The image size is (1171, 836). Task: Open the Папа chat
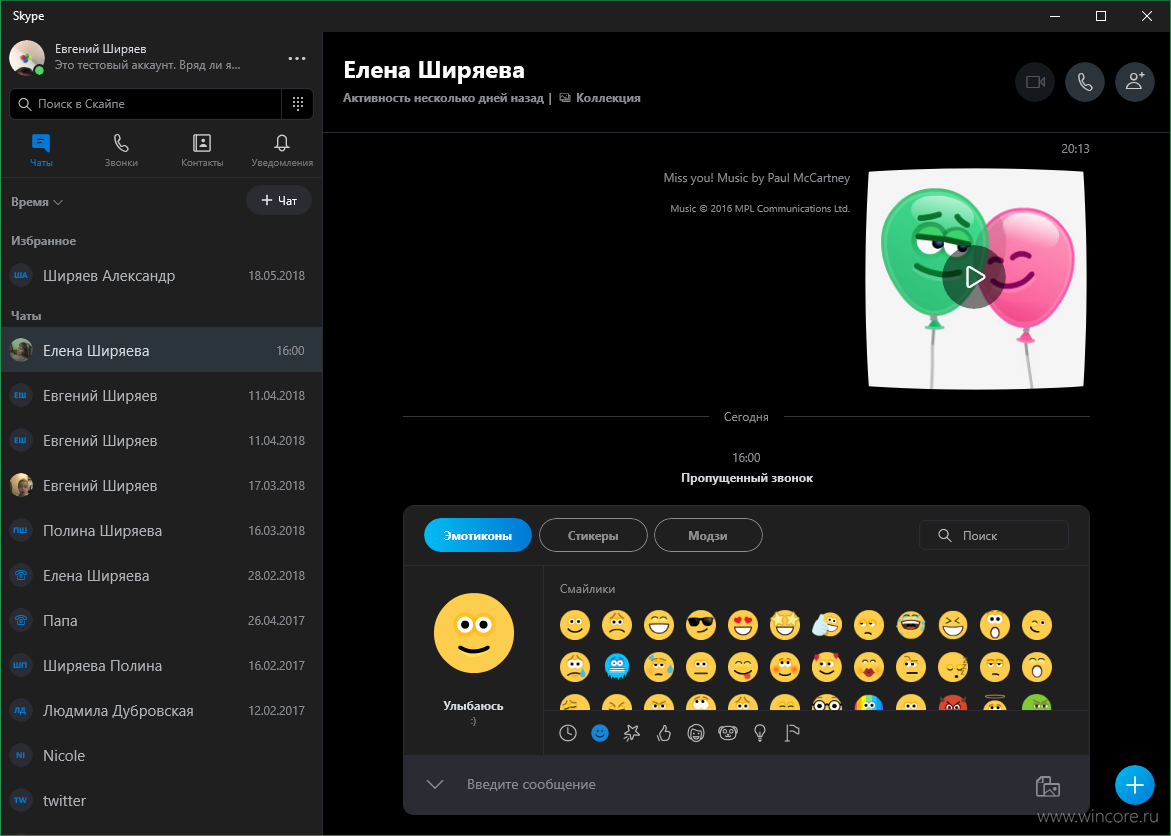point(161,620)
